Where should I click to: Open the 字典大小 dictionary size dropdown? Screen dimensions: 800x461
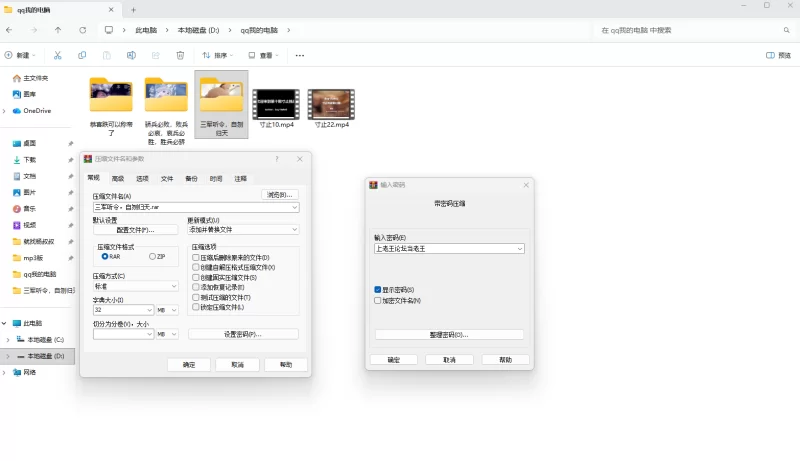(x=149, y=310)
